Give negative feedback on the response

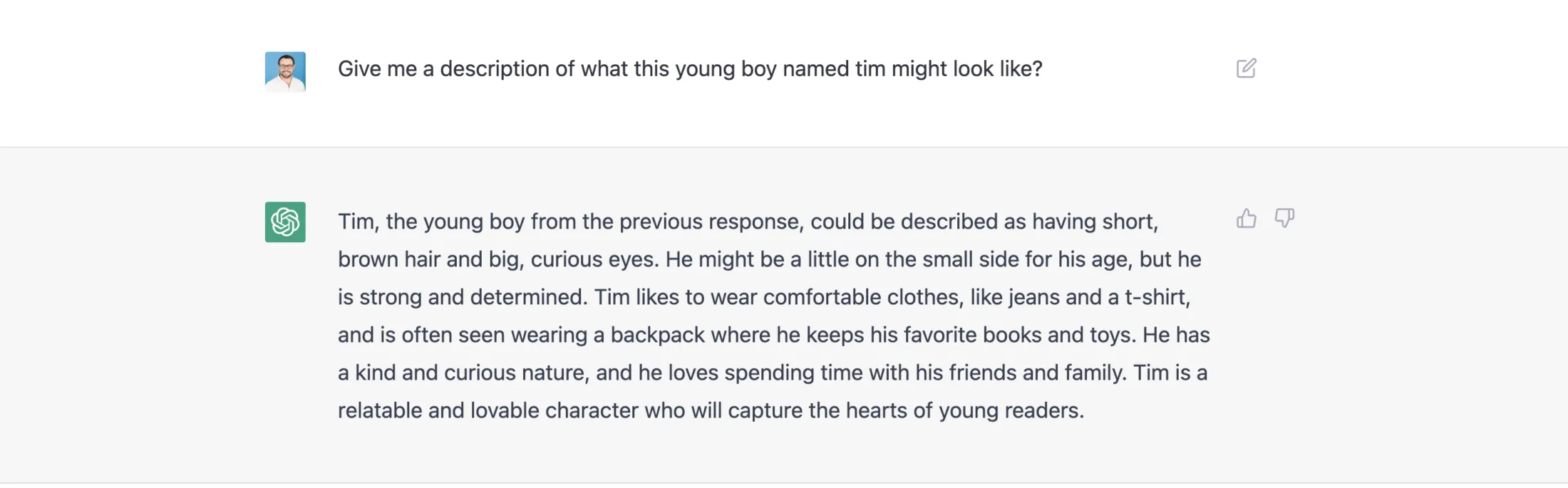(x=1285, y=219)
